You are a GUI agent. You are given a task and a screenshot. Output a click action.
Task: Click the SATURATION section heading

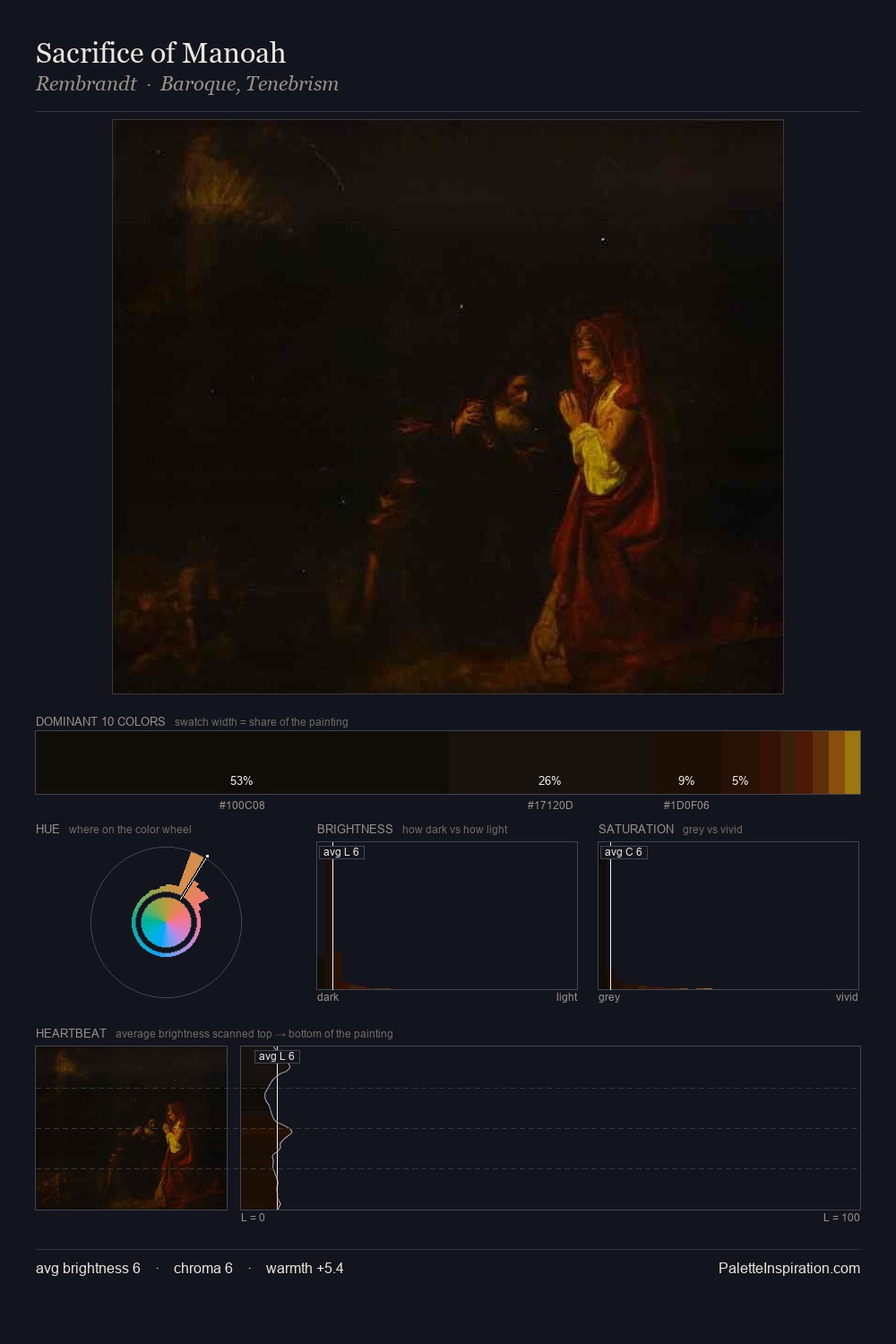[636, 829]
